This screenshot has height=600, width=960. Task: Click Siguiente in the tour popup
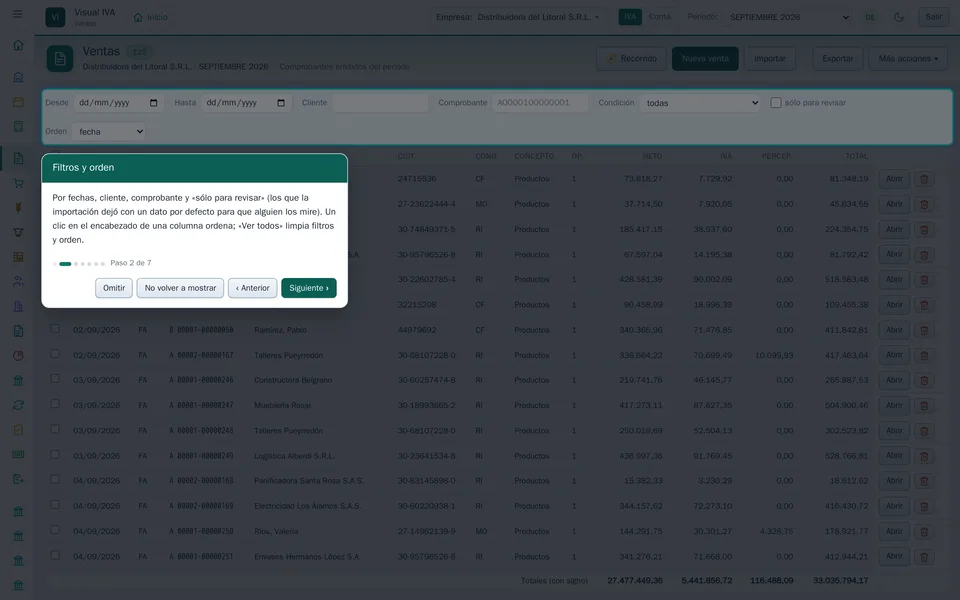309,288
